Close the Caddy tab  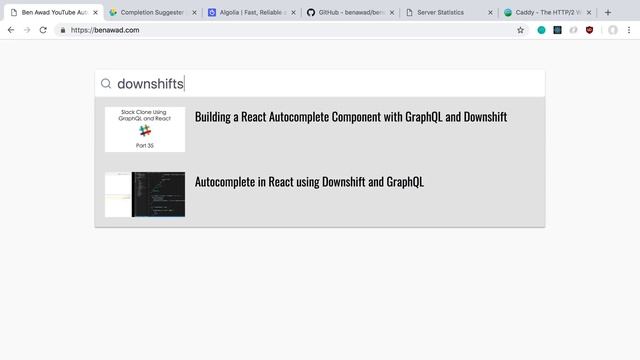[x=589, y=13]
